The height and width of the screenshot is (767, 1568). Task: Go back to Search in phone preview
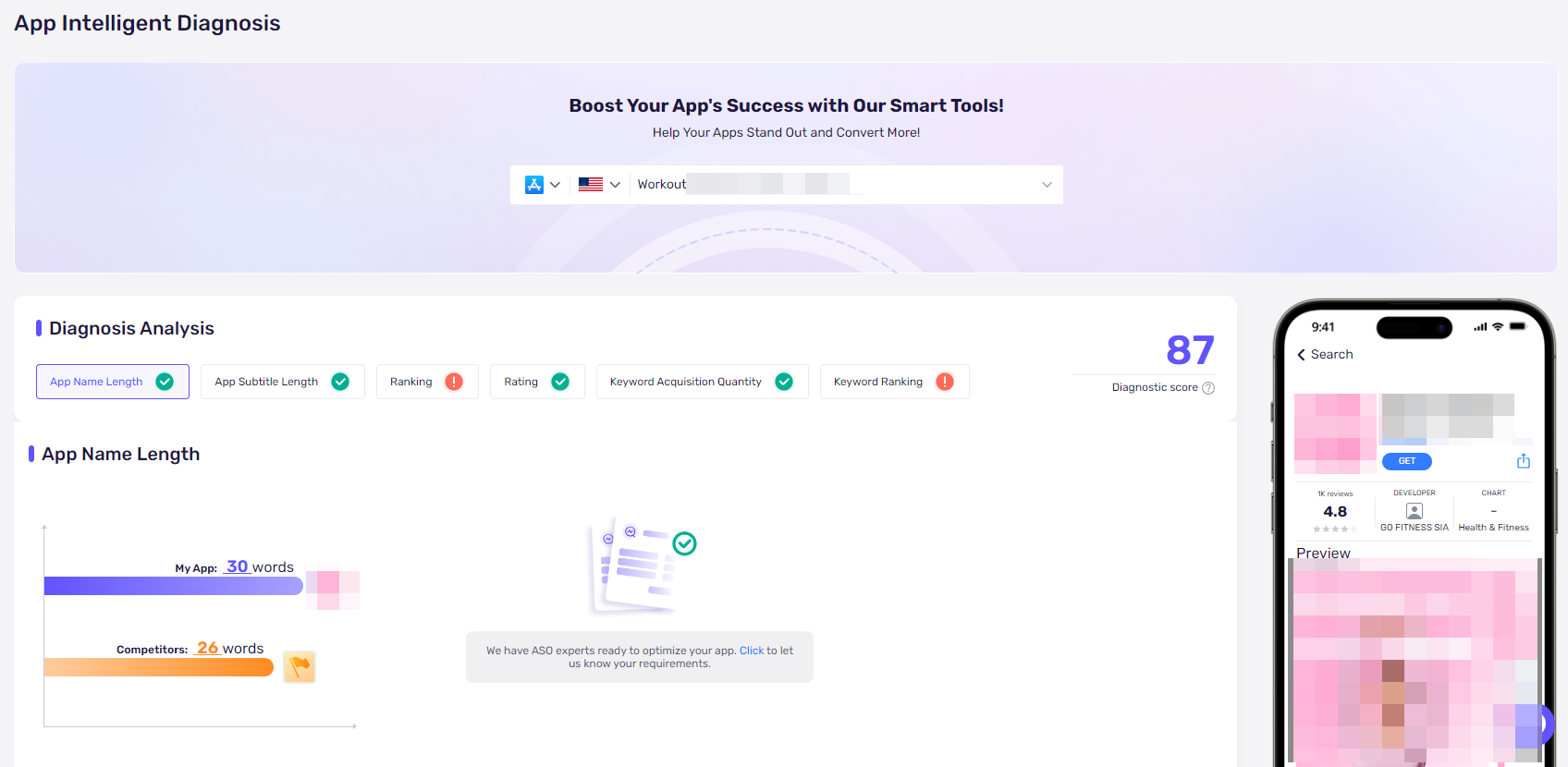pyautogui.click(x=1324, y=355)
